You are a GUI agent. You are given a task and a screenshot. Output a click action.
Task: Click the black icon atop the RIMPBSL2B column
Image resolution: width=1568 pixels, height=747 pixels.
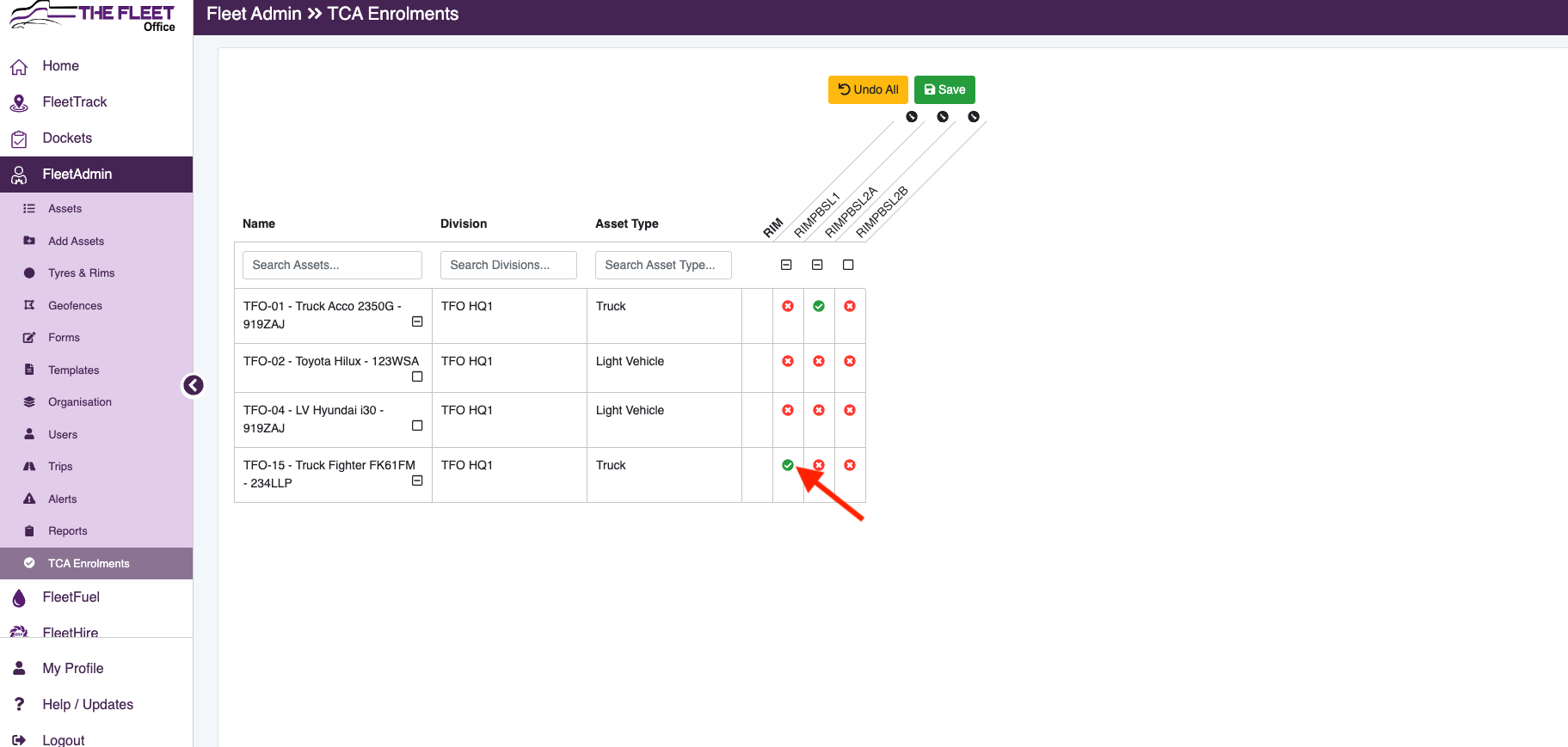[974, 117]
